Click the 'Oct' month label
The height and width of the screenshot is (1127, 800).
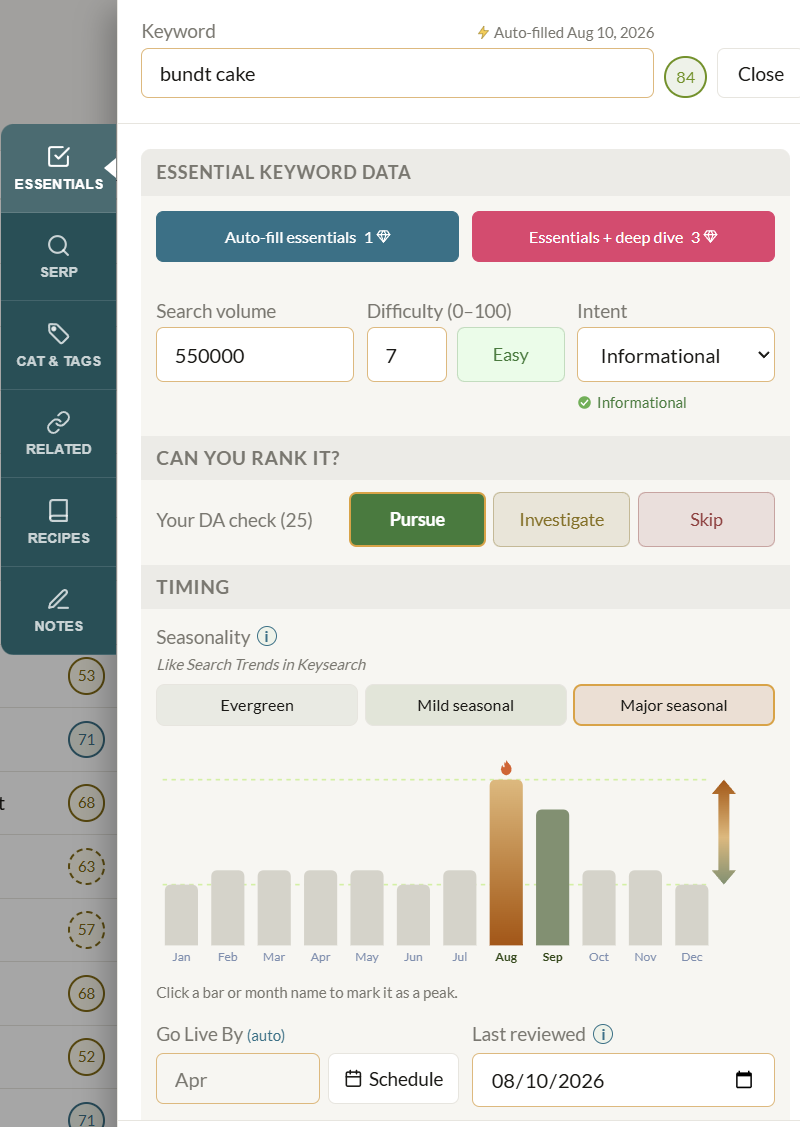click(x=599, y=957)
